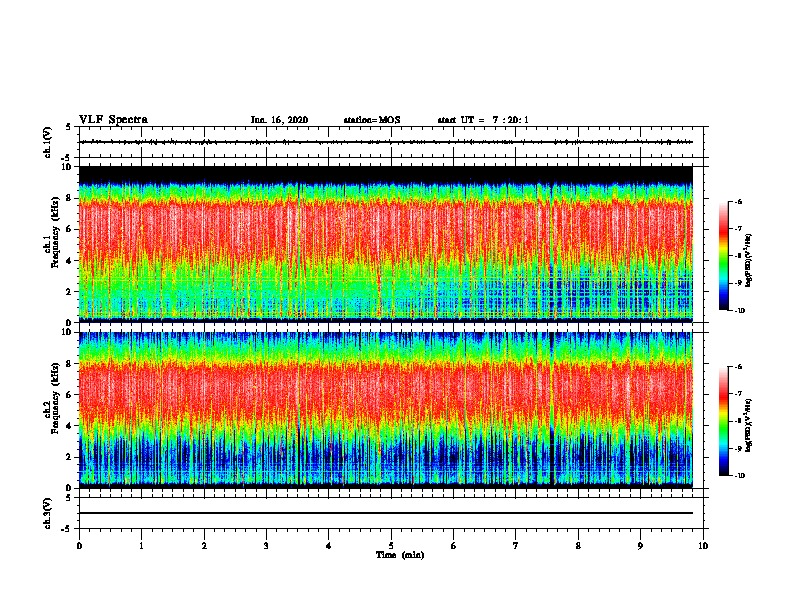The height and width of the screenshot is (612, 792).
Task: Click the "Time (min)" x-axis label
Action: (x=400, y=555)
